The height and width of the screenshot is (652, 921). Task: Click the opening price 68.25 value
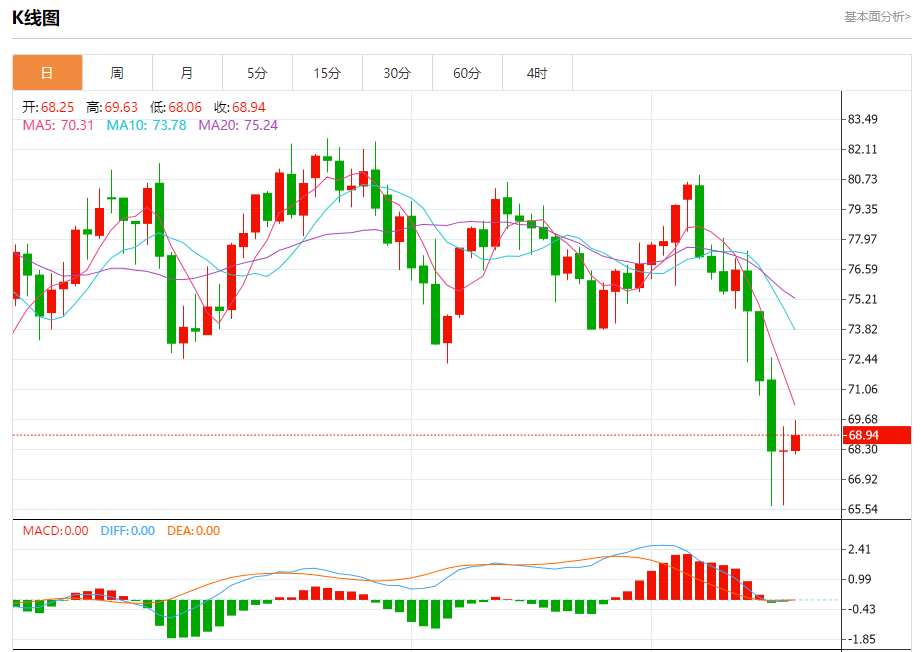coord(58,107)
